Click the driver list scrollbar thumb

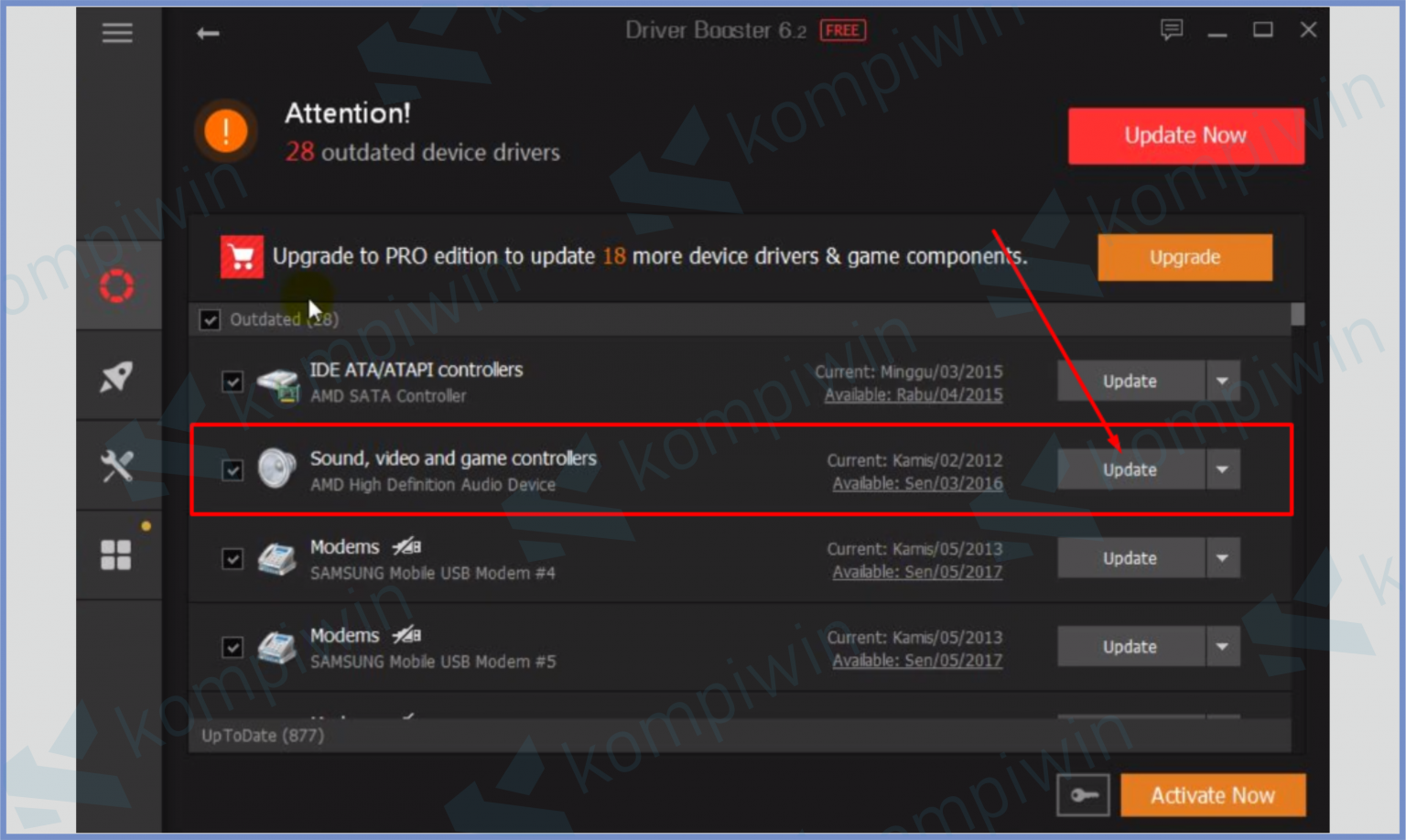coord(1297,315)
